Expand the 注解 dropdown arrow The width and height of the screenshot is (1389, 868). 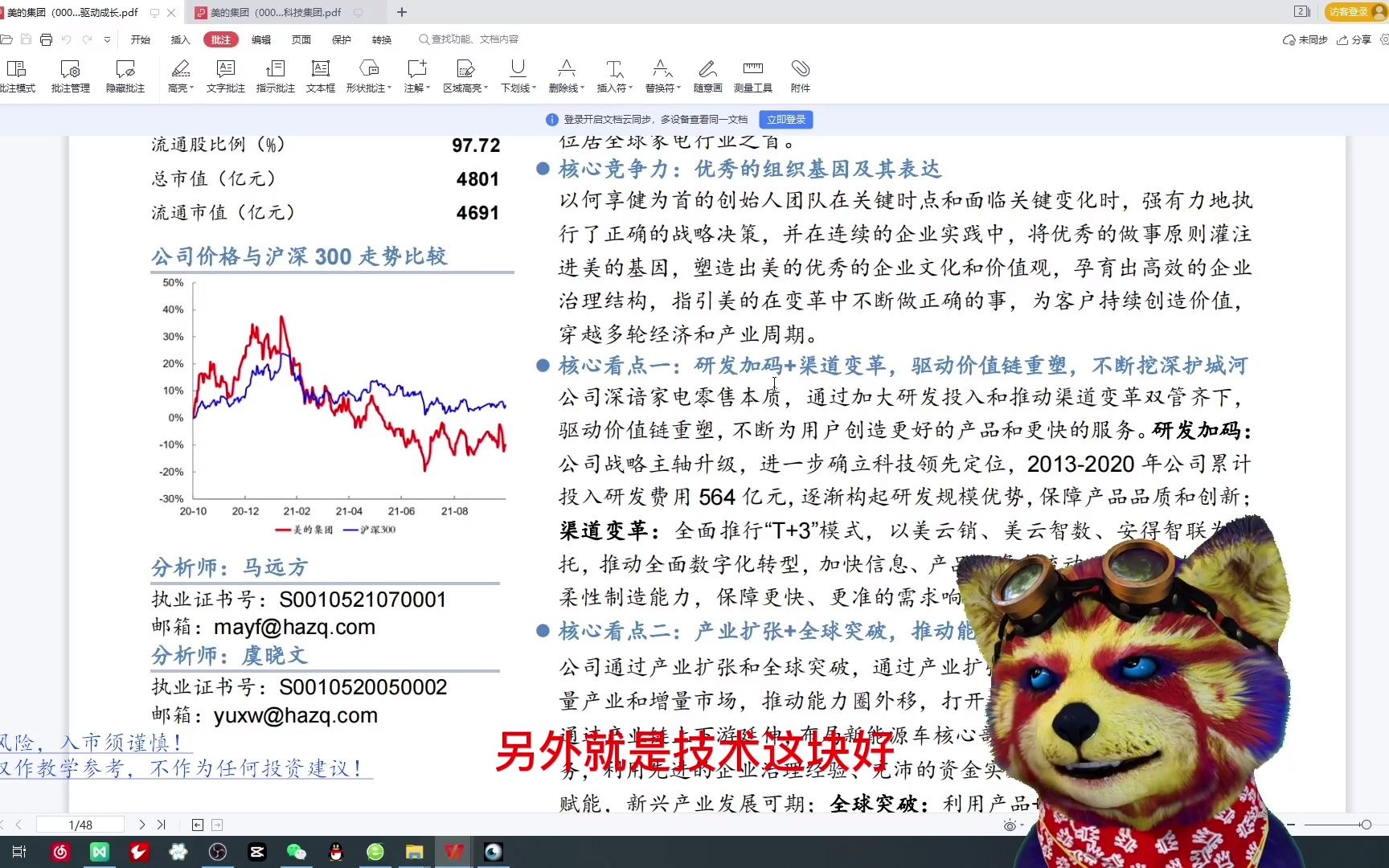coord(428,88)
